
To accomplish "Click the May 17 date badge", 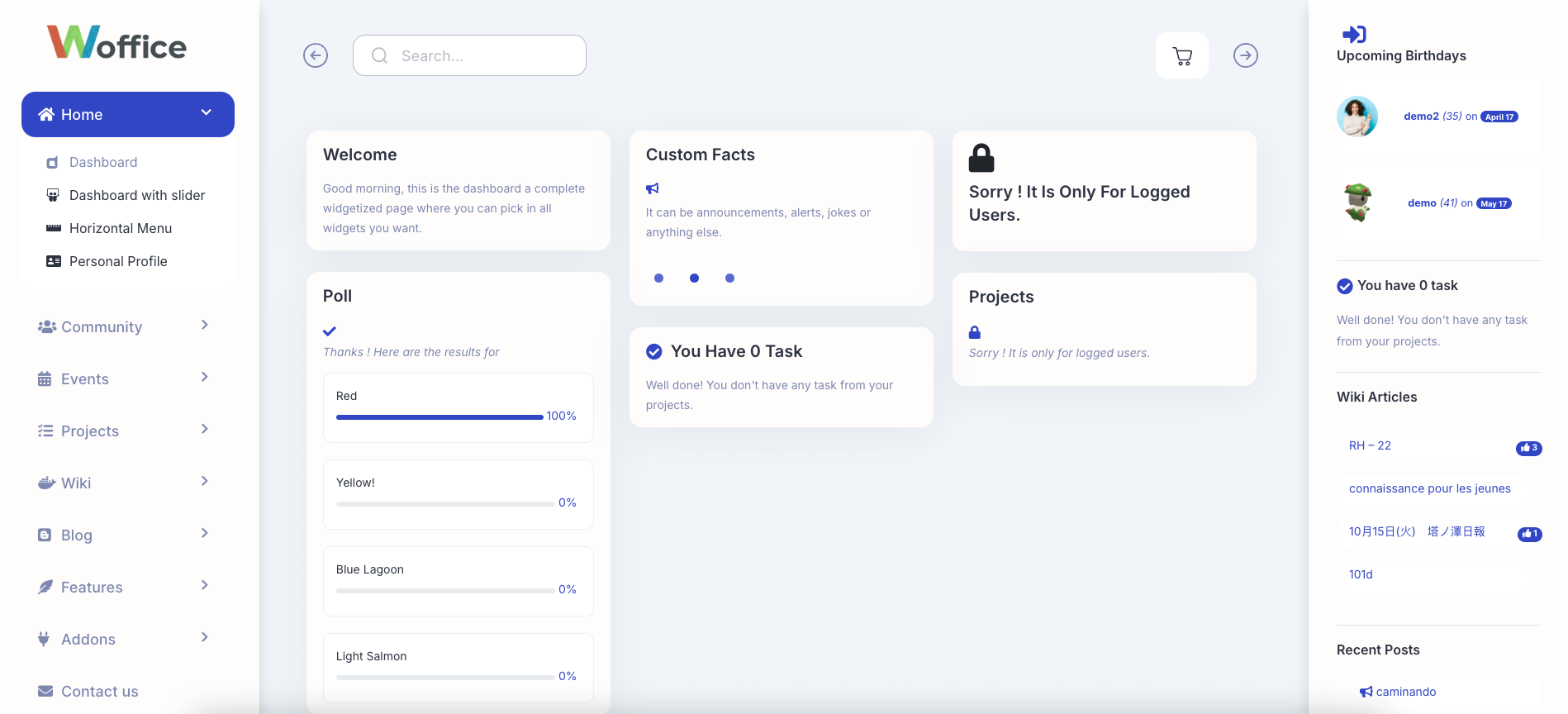I will (x=1494, y=203).
